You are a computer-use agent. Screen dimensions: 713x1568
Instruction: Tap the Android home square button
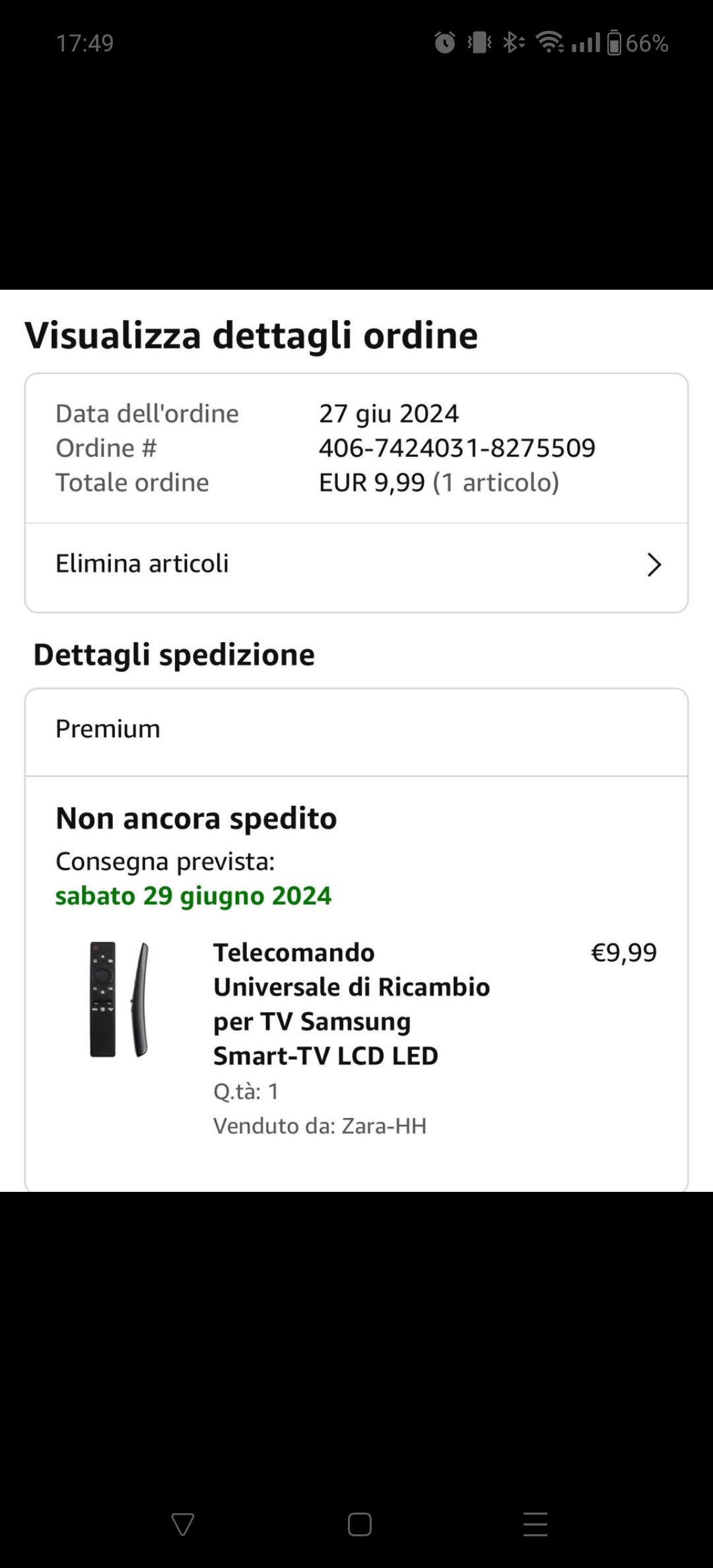359,1524
